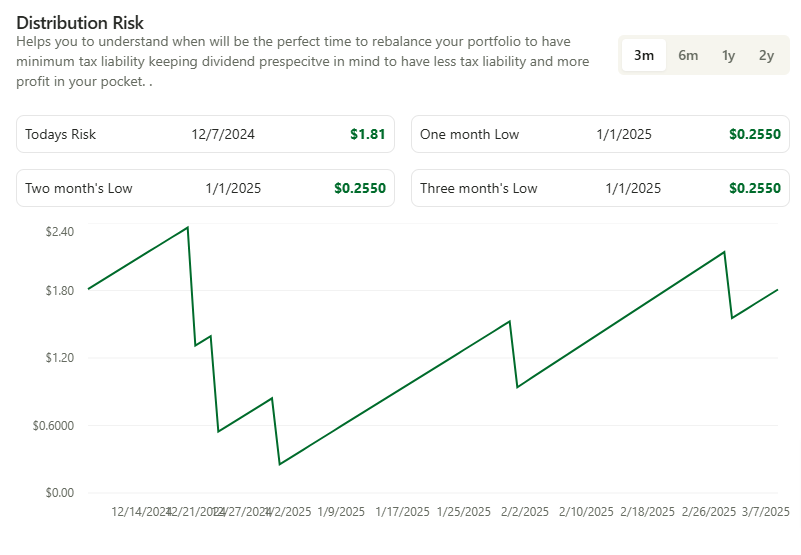Screen dimensions: 801x555
Task: Click the 3/7/2025 x-axis label
Action: coord(765,512)
